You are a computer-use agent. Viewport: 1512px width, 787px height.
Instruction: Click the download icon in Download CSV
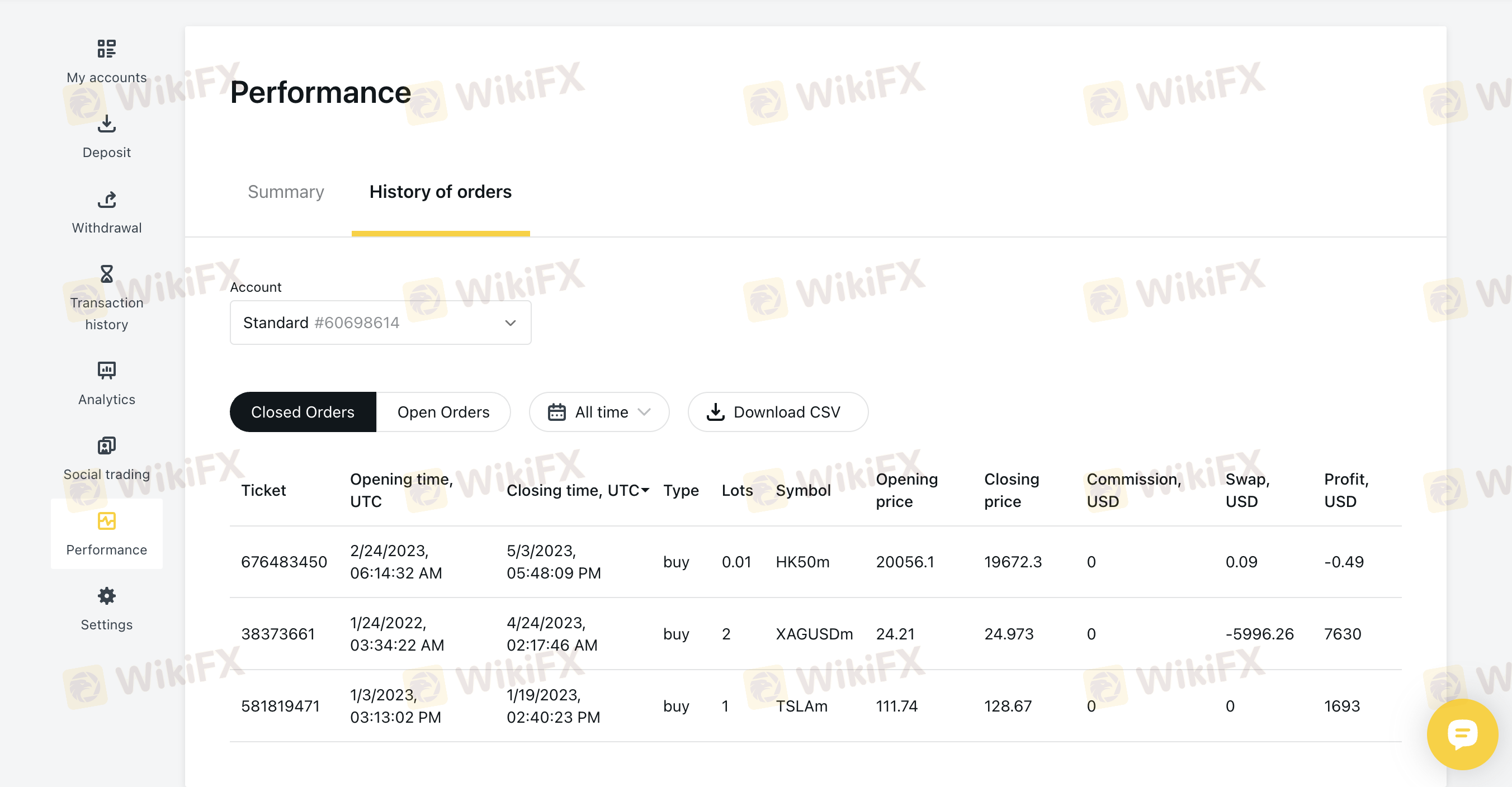(716, 412)
